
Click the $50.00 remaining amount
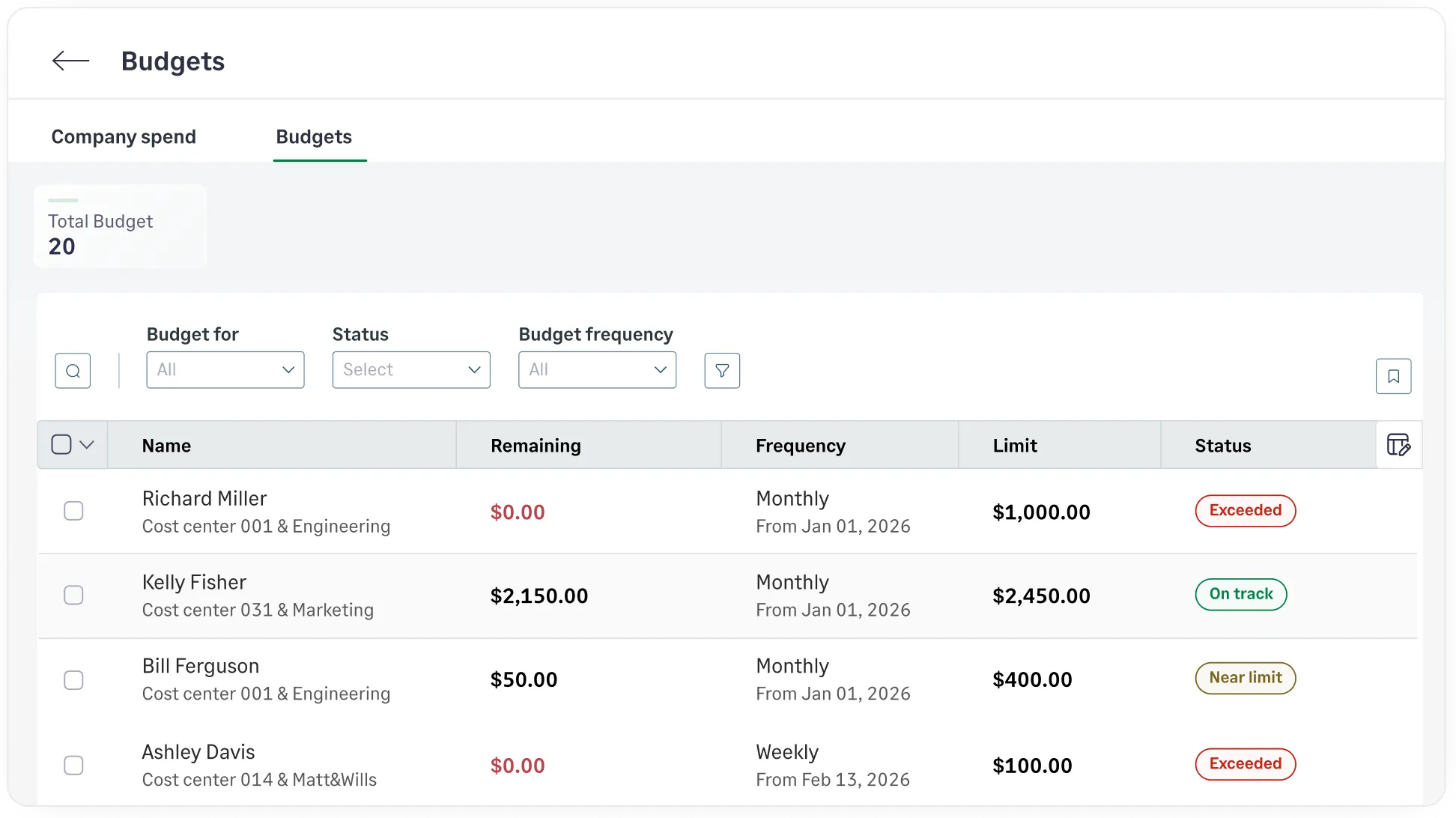coord(524,680)
